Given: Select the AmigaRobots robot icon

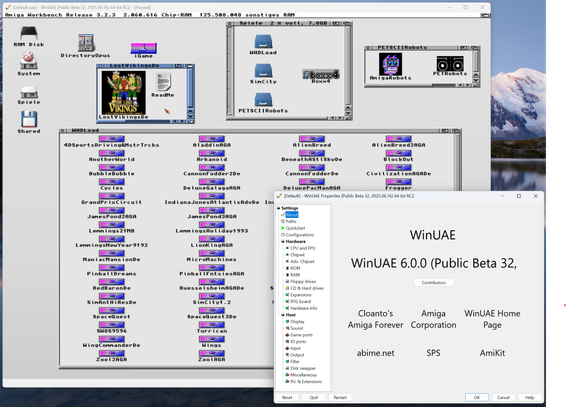Looking at the screenshot, I should 391,64.
